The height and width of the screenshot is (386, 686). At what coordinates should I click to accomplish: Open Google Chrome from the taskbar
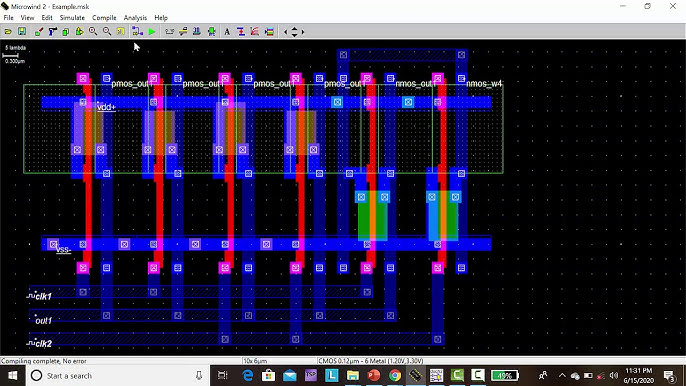[395, 375]
